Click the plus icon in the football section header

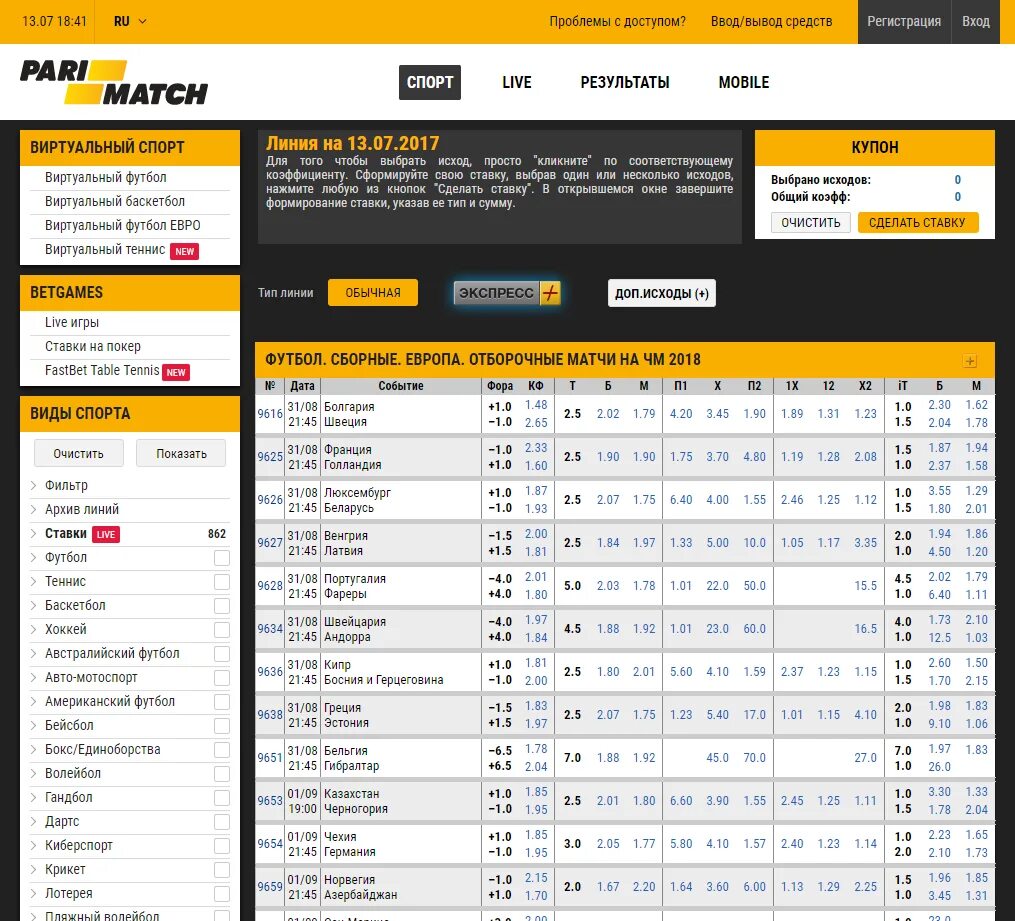click(x=969, y=361)
